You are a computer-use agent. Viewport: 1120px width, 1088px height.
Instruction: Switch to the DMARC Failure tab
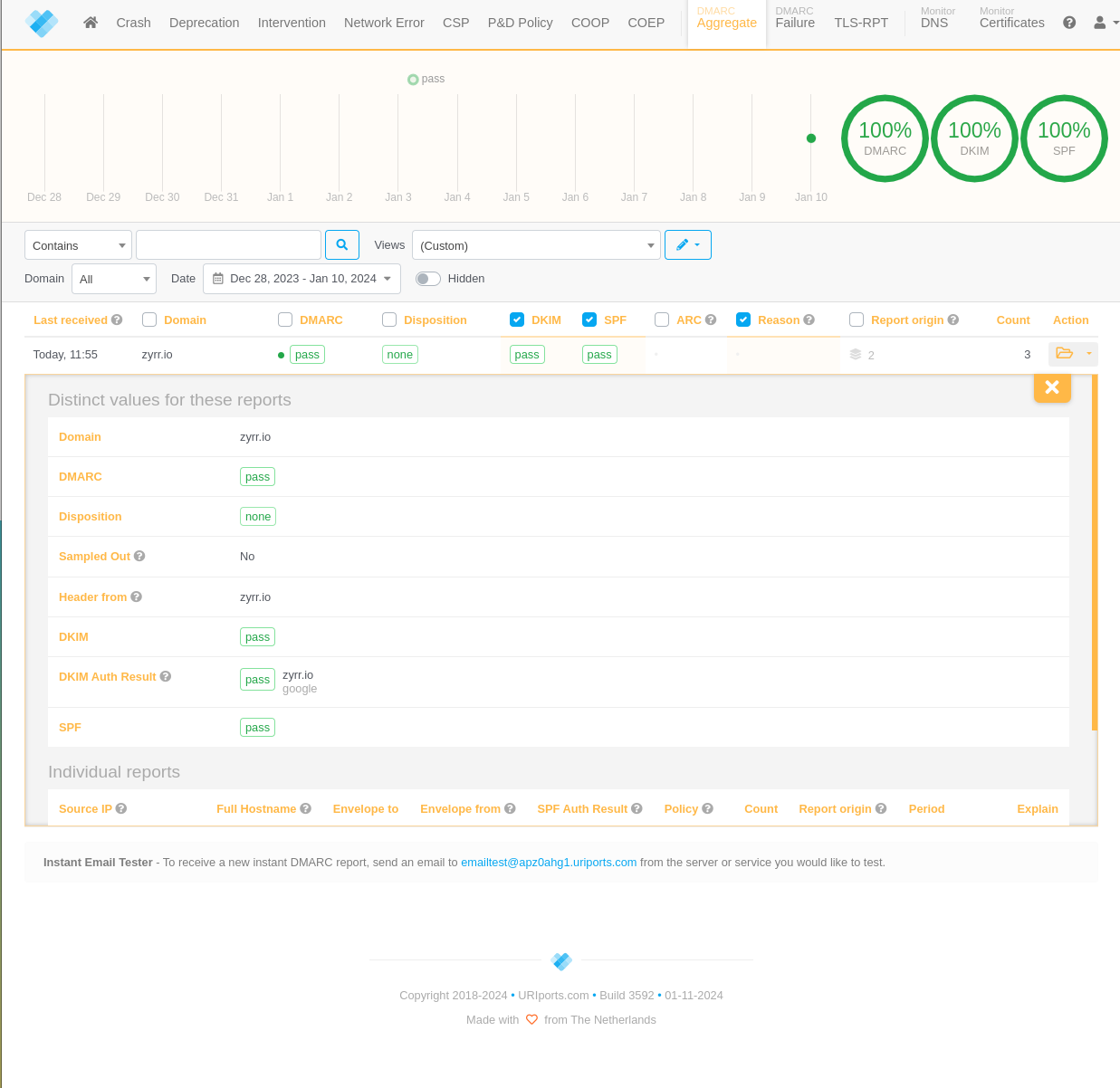coord(794,22)
